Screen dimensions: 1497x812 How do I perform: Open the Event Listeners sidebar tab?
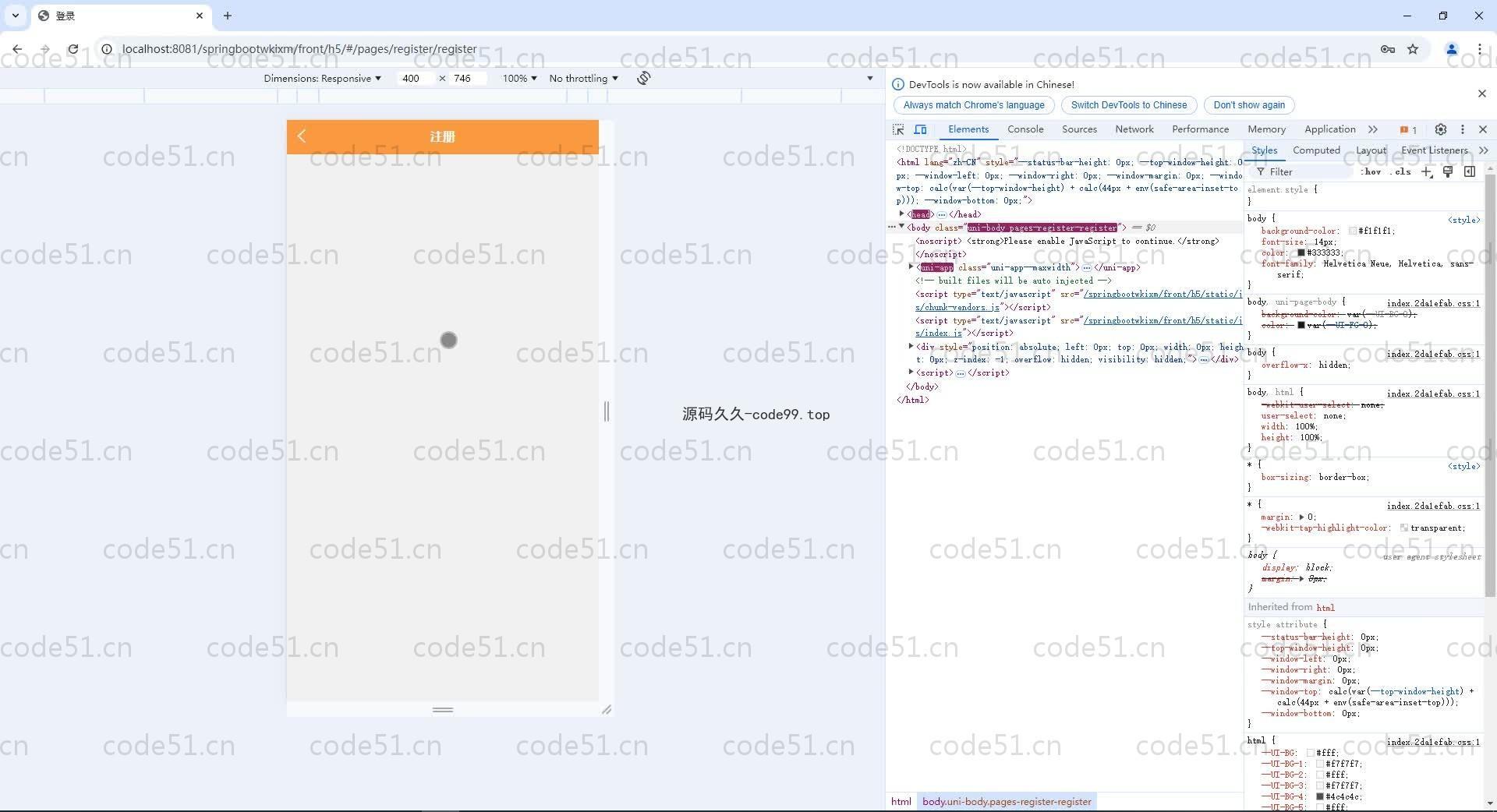(x=1434, y=150)
